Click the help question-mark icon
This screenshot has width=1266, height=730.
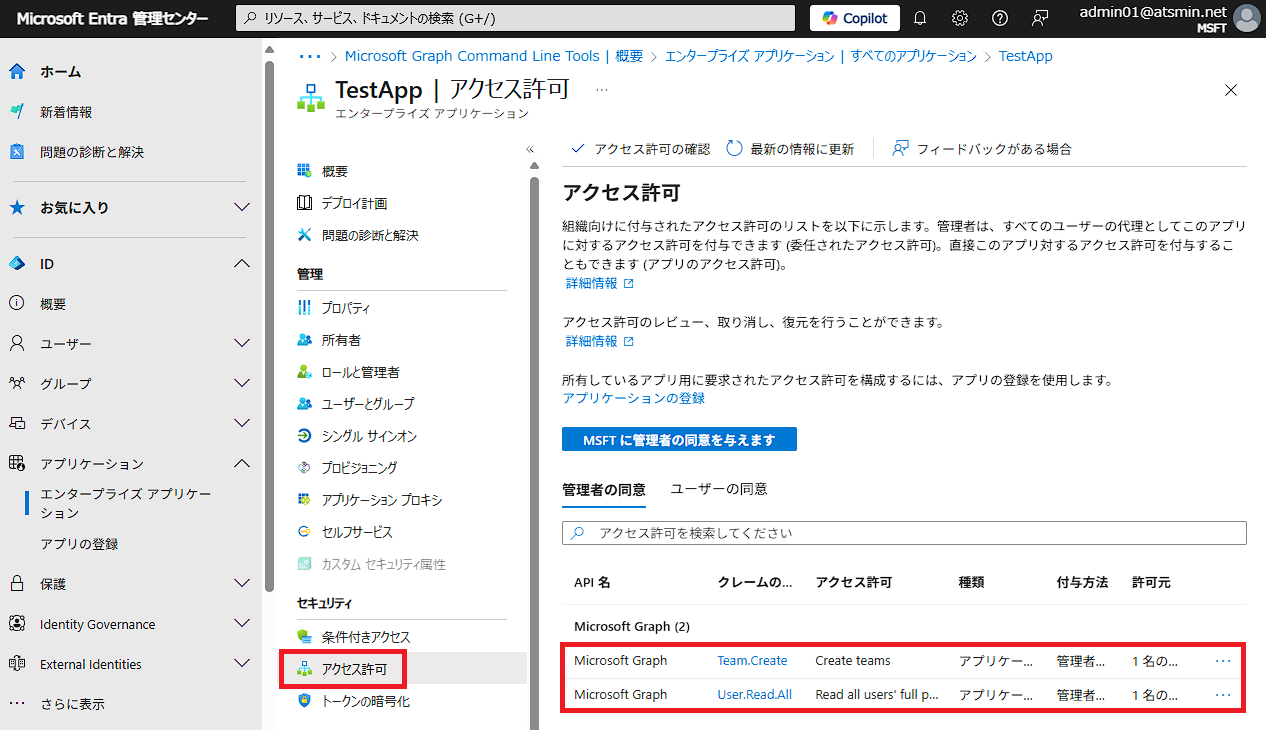click(x=999, y=17)
